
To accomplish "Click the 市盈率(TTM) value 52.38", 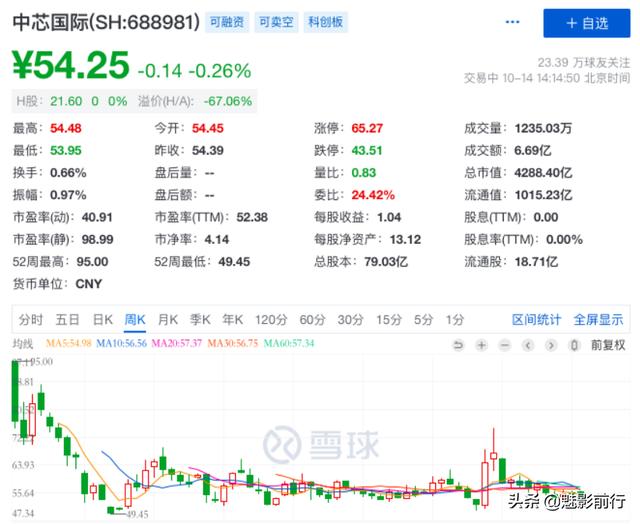I will [252, 218].
